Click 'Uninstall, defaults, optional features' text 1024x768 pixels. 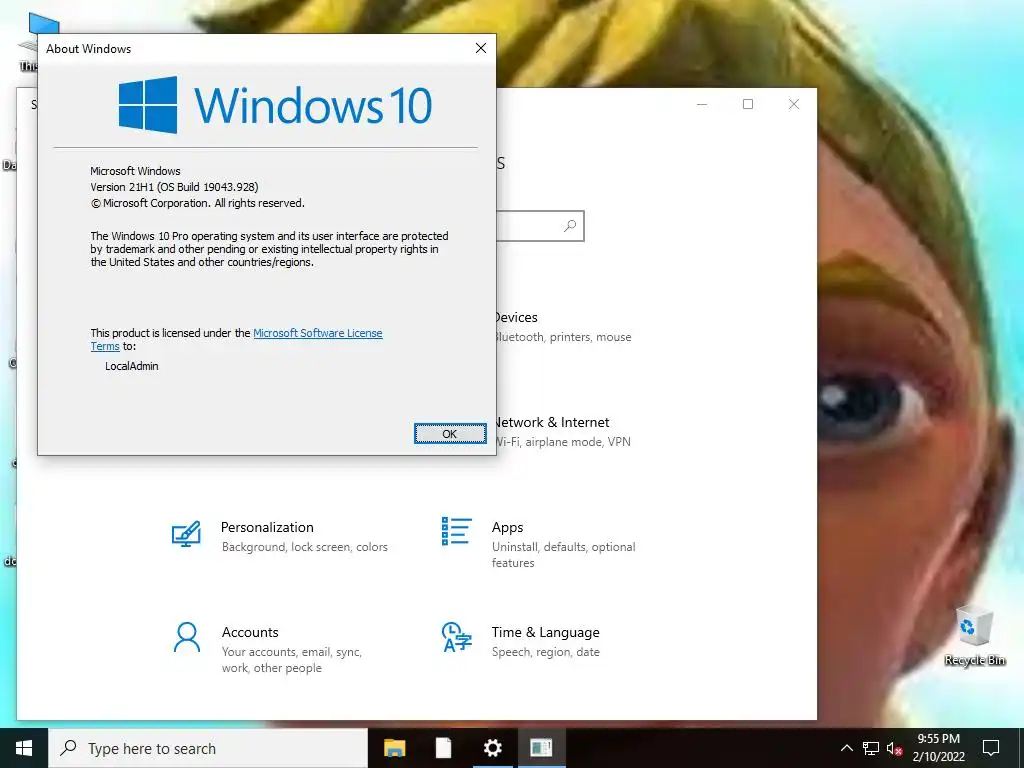click(x=564, y=554)
